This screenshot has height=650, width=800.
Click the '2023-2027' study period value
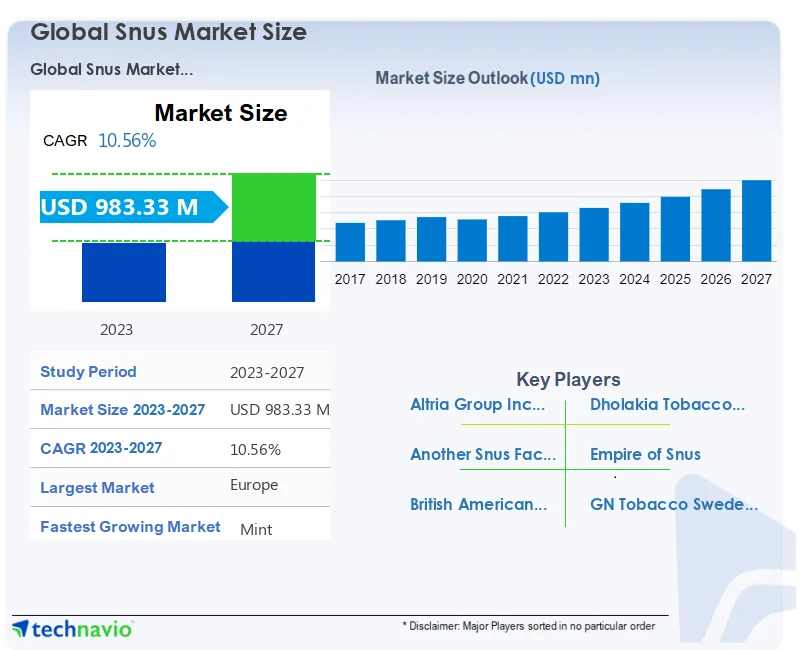click(x=267, y=373)
